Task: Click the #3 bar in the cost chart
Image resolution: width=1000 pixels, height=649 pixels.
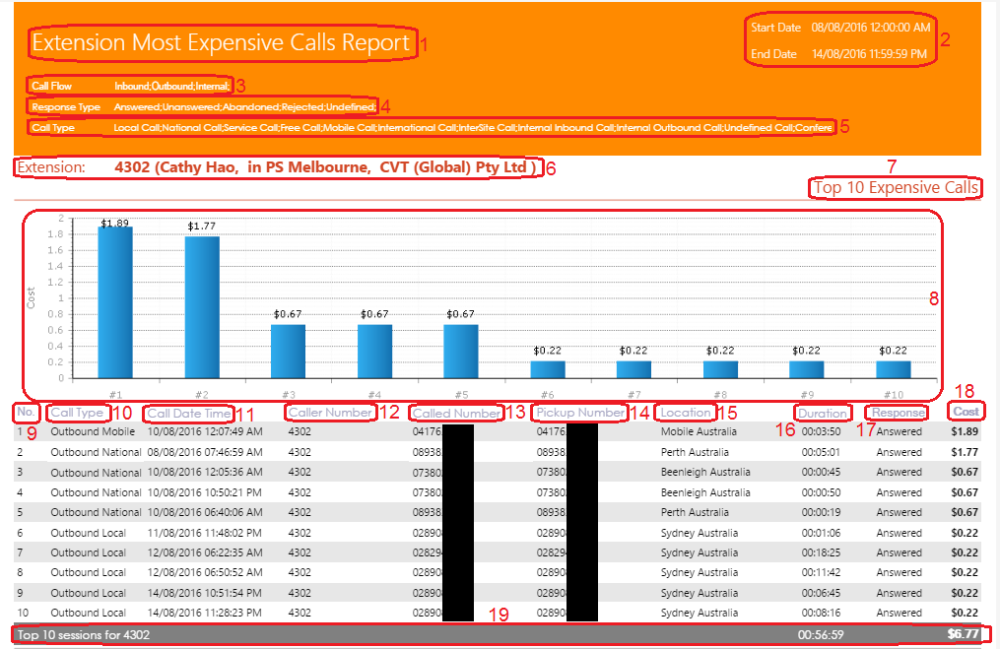Action: 288,351
